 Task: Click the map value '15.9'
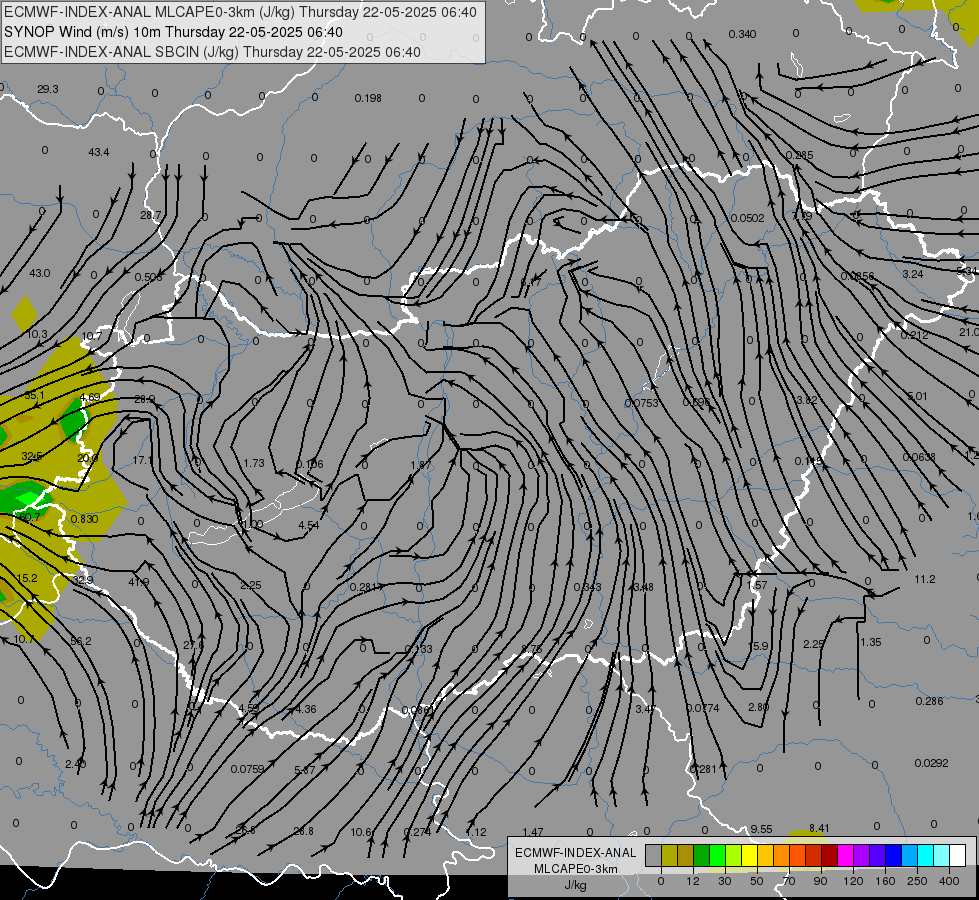click(759, 646)
